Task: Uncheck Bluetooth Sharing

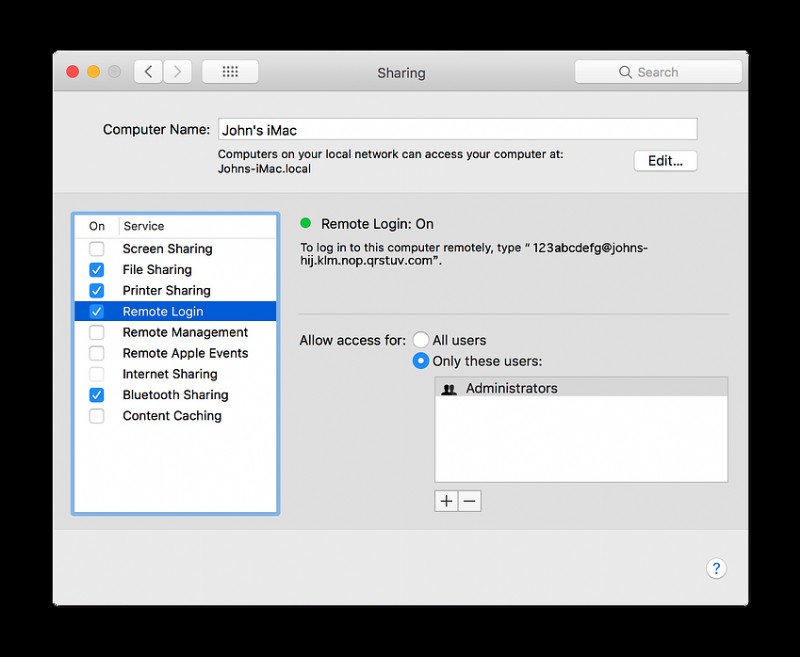Action: (x=96, y=395)
